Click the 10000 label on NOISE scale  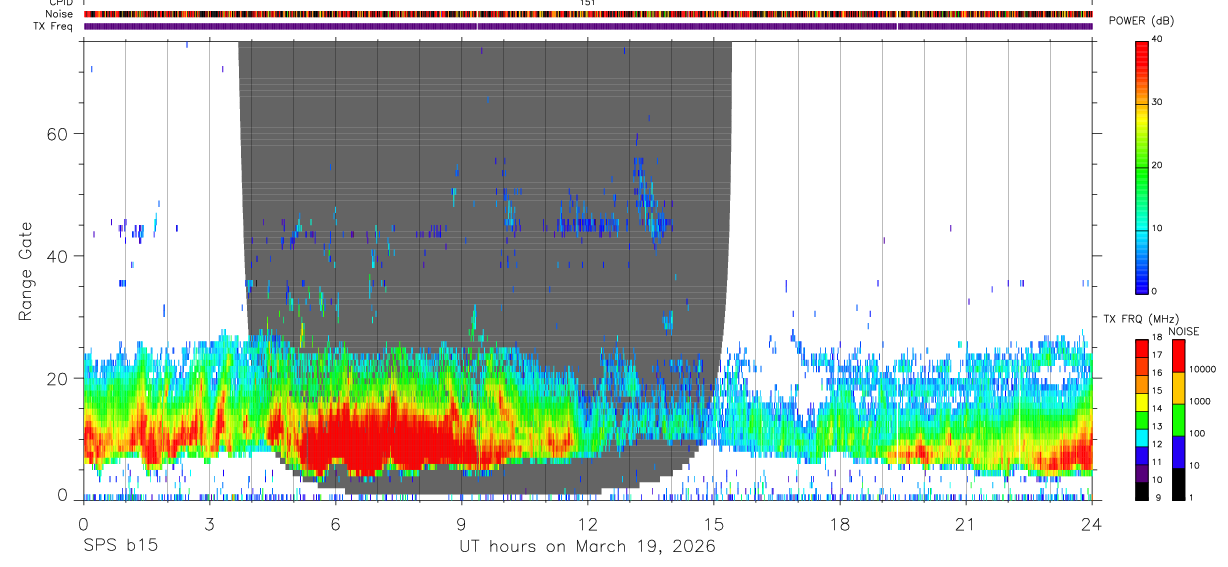[1201, 369]
